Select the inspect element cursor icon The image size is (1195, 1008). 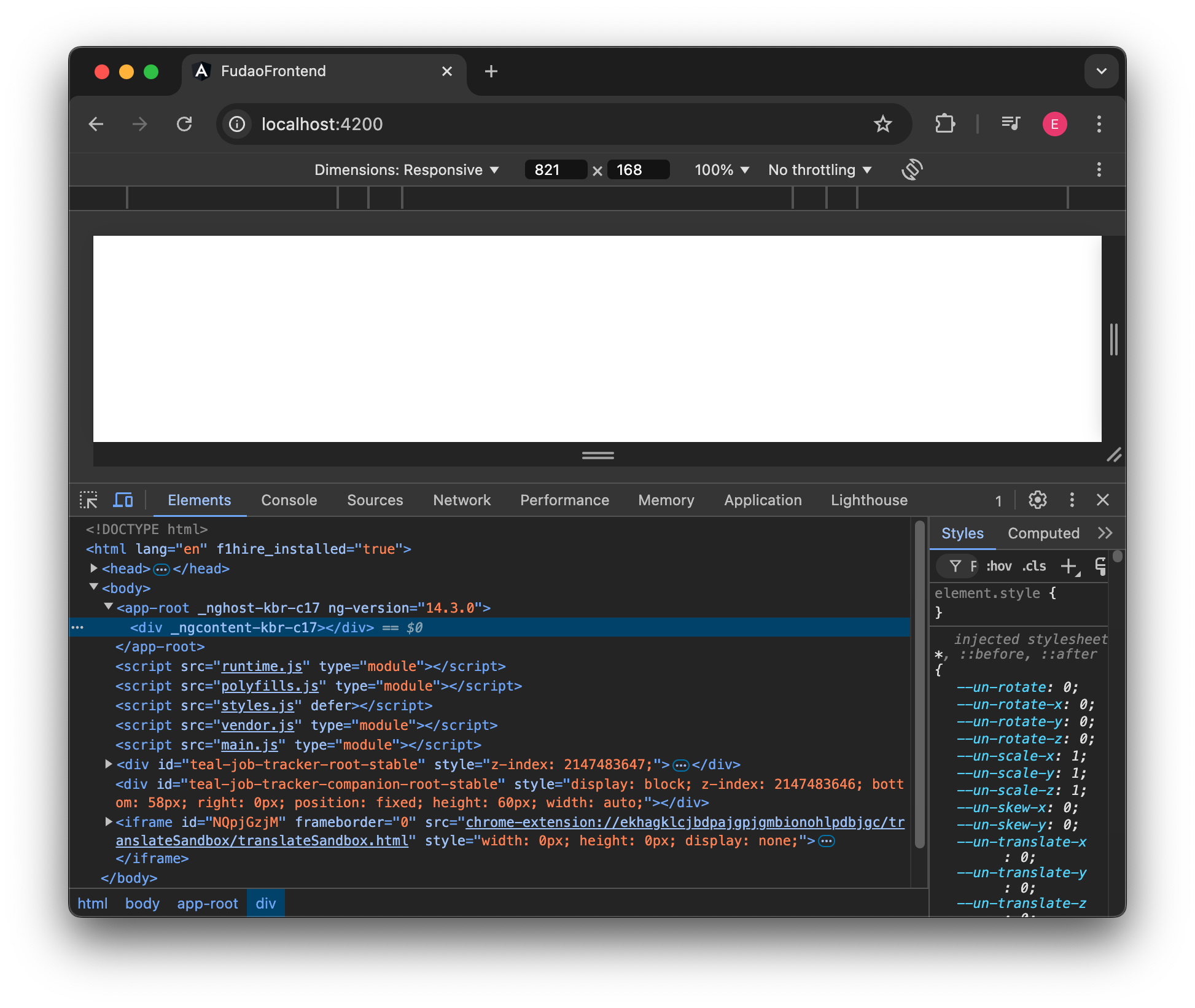pyautogui.click(x=89, y=500)
